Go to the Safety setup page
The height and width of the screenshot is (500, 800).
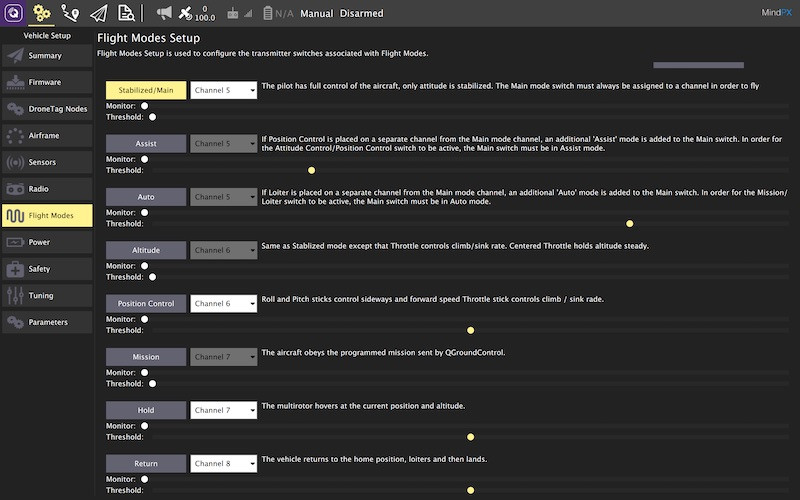click(47, 269)
